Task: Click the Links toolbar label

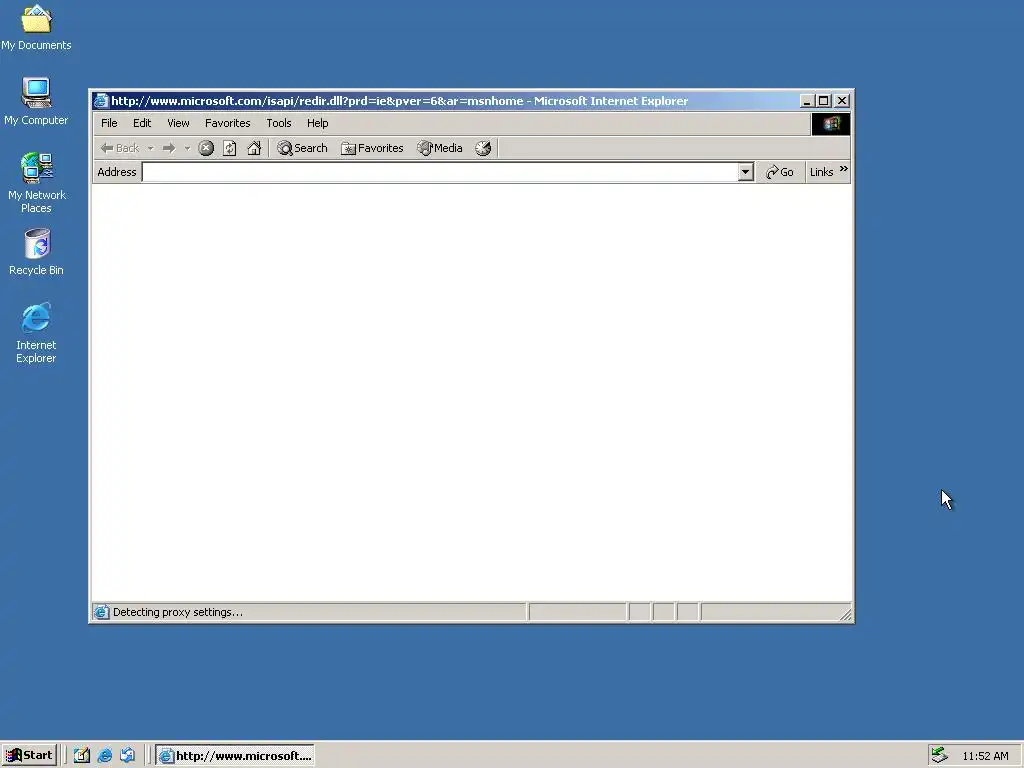Action: pyautogui.click(x=822, y=172)
